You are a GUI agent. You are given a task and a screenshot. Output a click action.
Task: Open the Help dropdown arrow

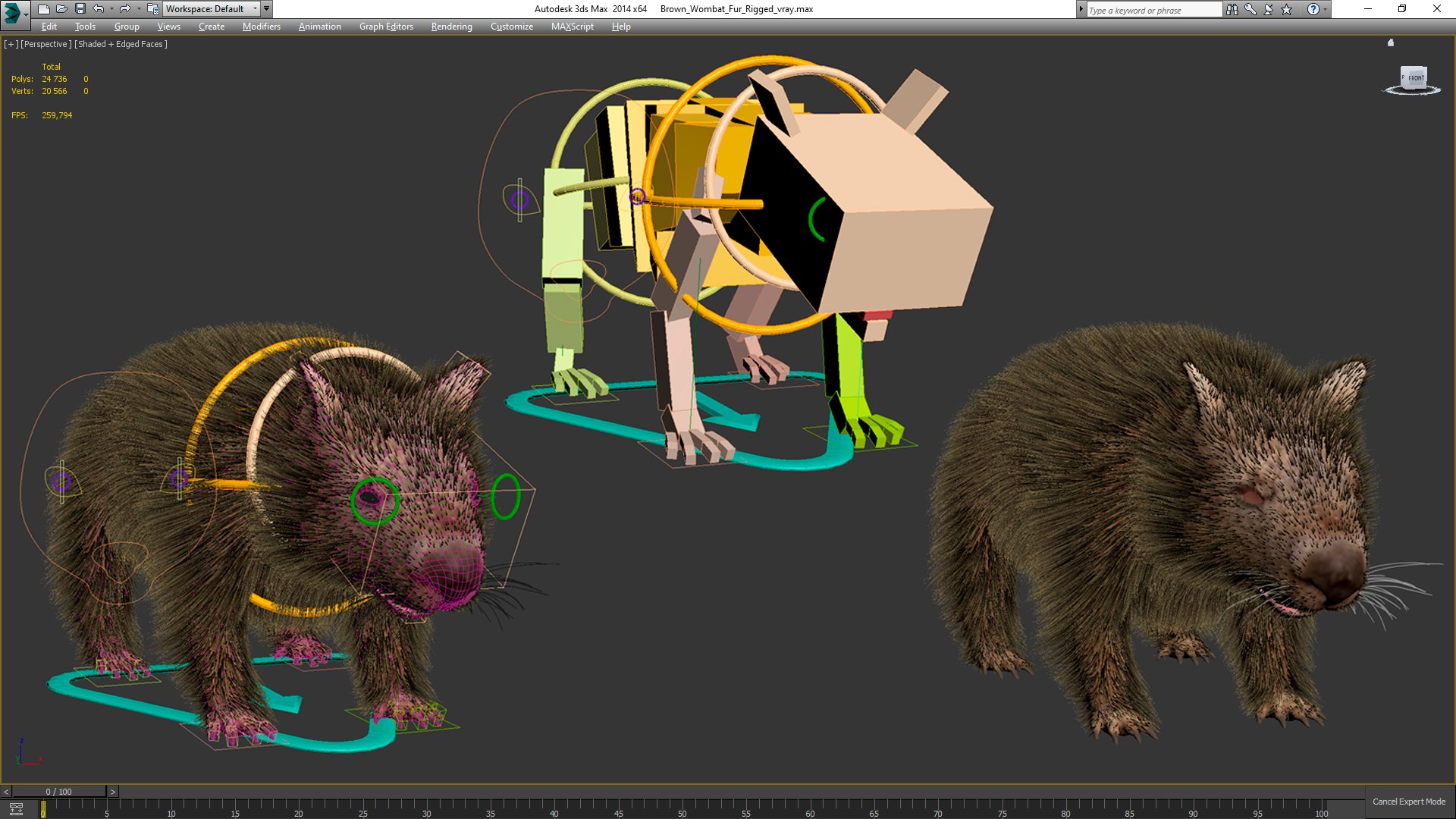tap(1325, 9)
